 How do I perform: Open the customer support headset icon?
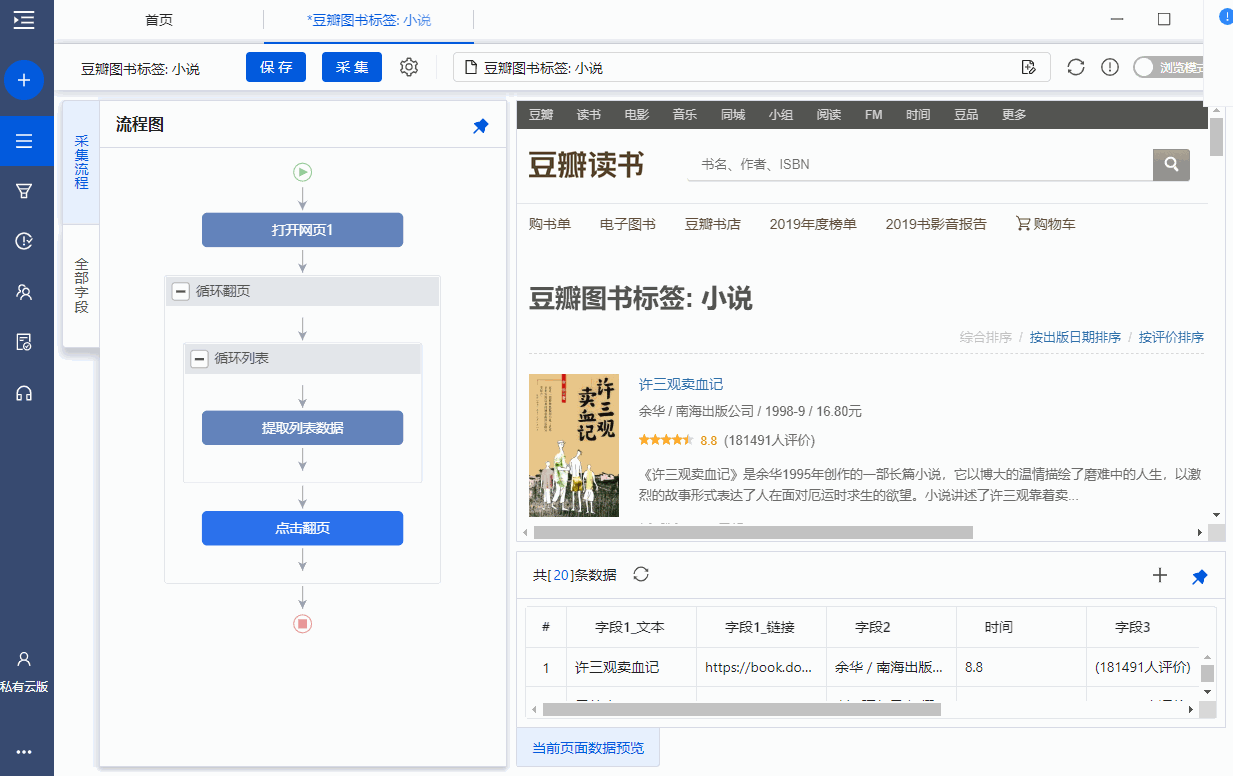pyautogui.click(x=24, y=393)
